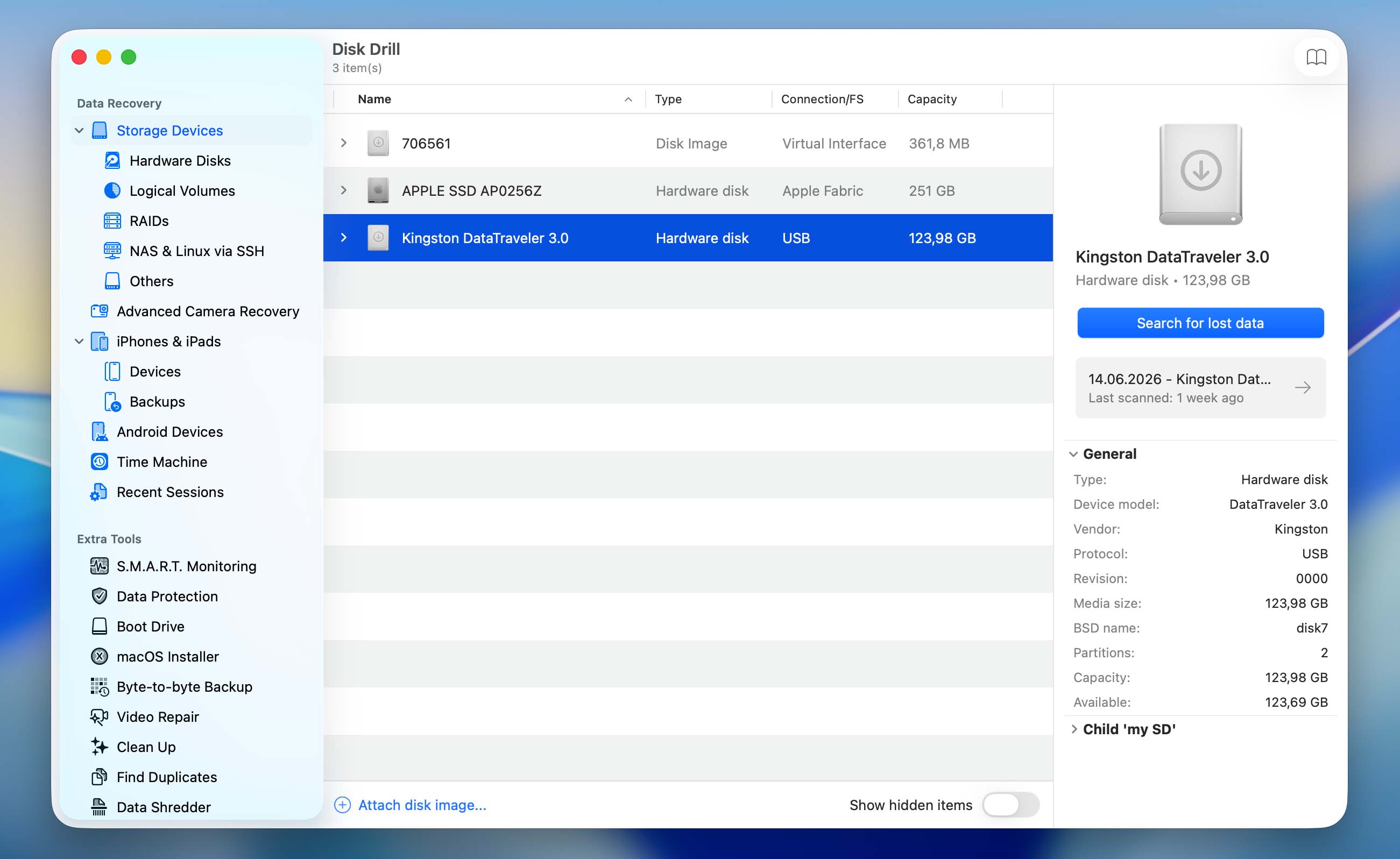The width and height of the screenshot is (1400, 859).
Task: Click the Data Protection shield icon
Action: (100, 597)
